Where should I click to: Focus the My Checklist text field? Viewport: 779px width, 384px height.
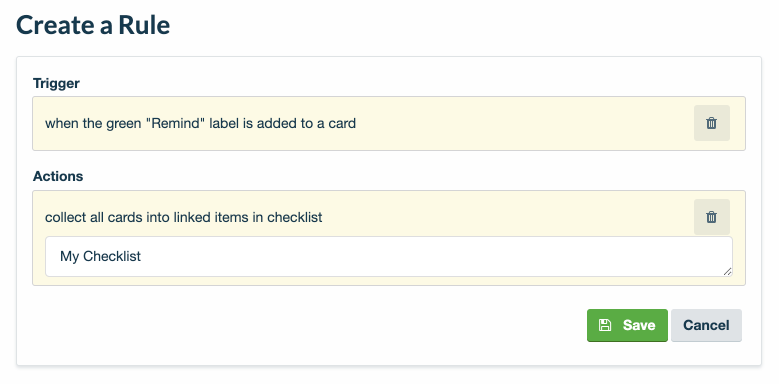[389, 256]
